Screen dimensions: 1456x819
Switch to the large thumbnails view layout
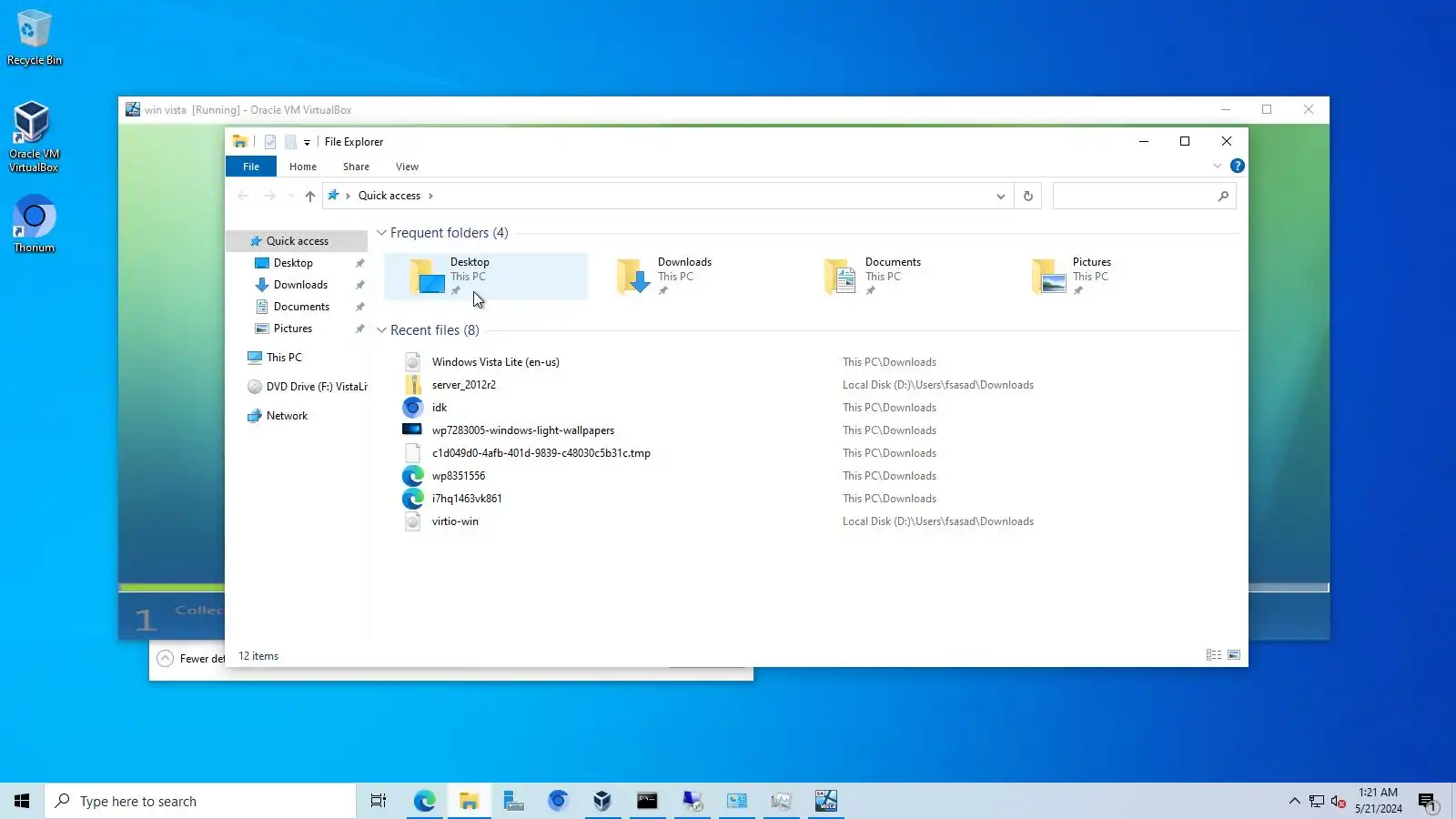coord(1234,655)
